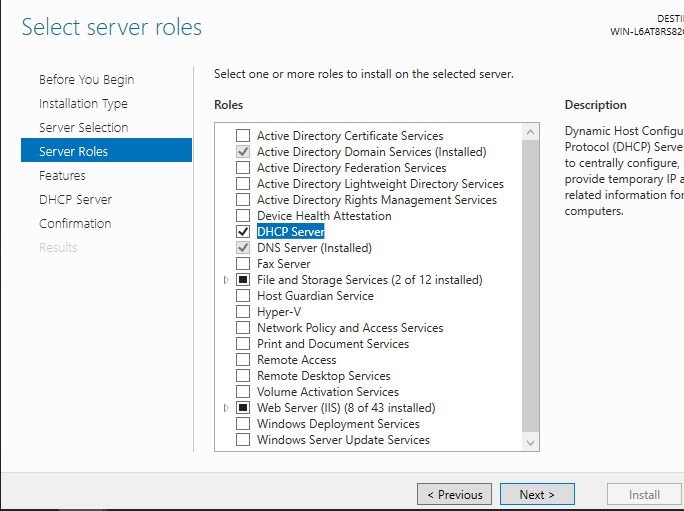Check Active Directory Rights Management Services checkbox
Viewport: 684px width, 511px height.
(x=243, y=200)
